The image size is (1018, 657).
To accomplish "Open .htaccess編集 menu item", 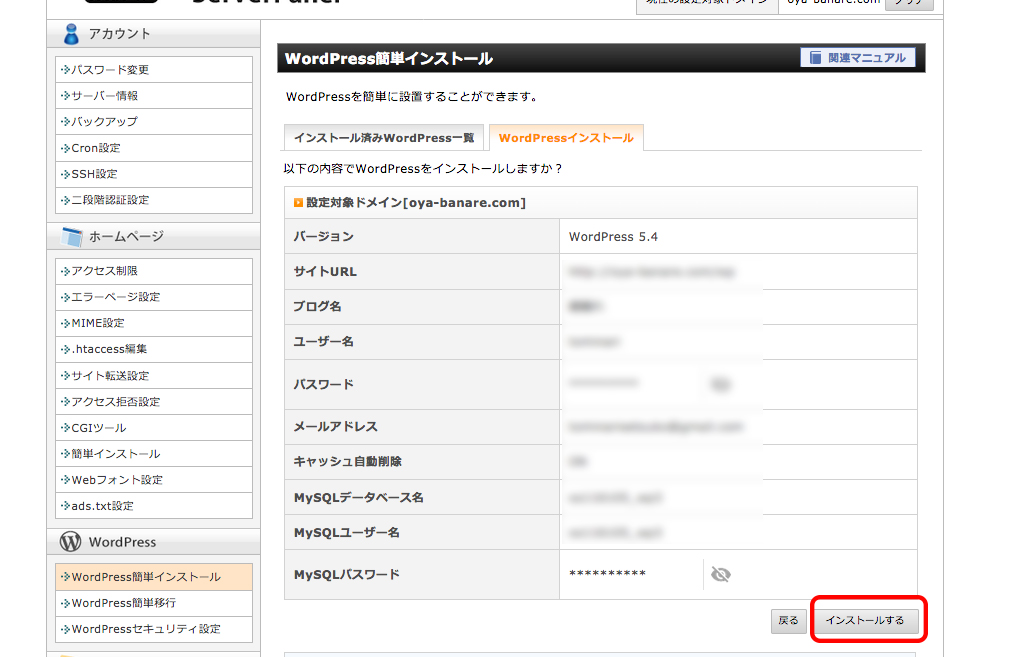I will [x=154, y=349].
